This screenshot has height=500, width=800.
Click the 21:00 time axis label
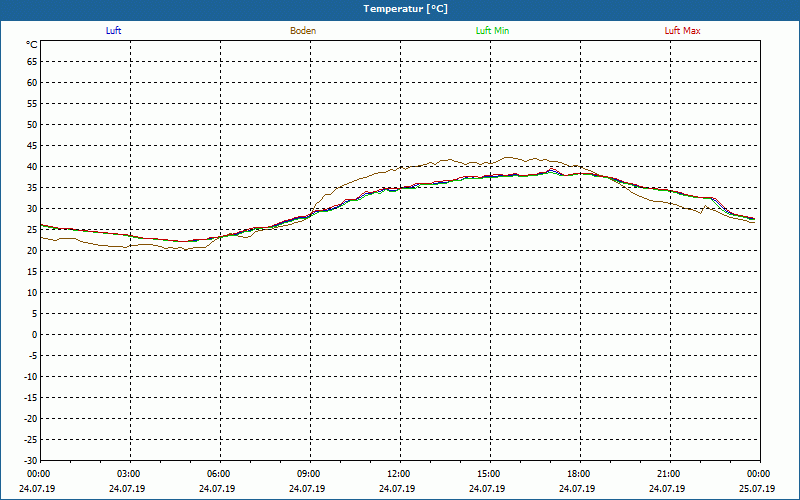click(668, 474)
